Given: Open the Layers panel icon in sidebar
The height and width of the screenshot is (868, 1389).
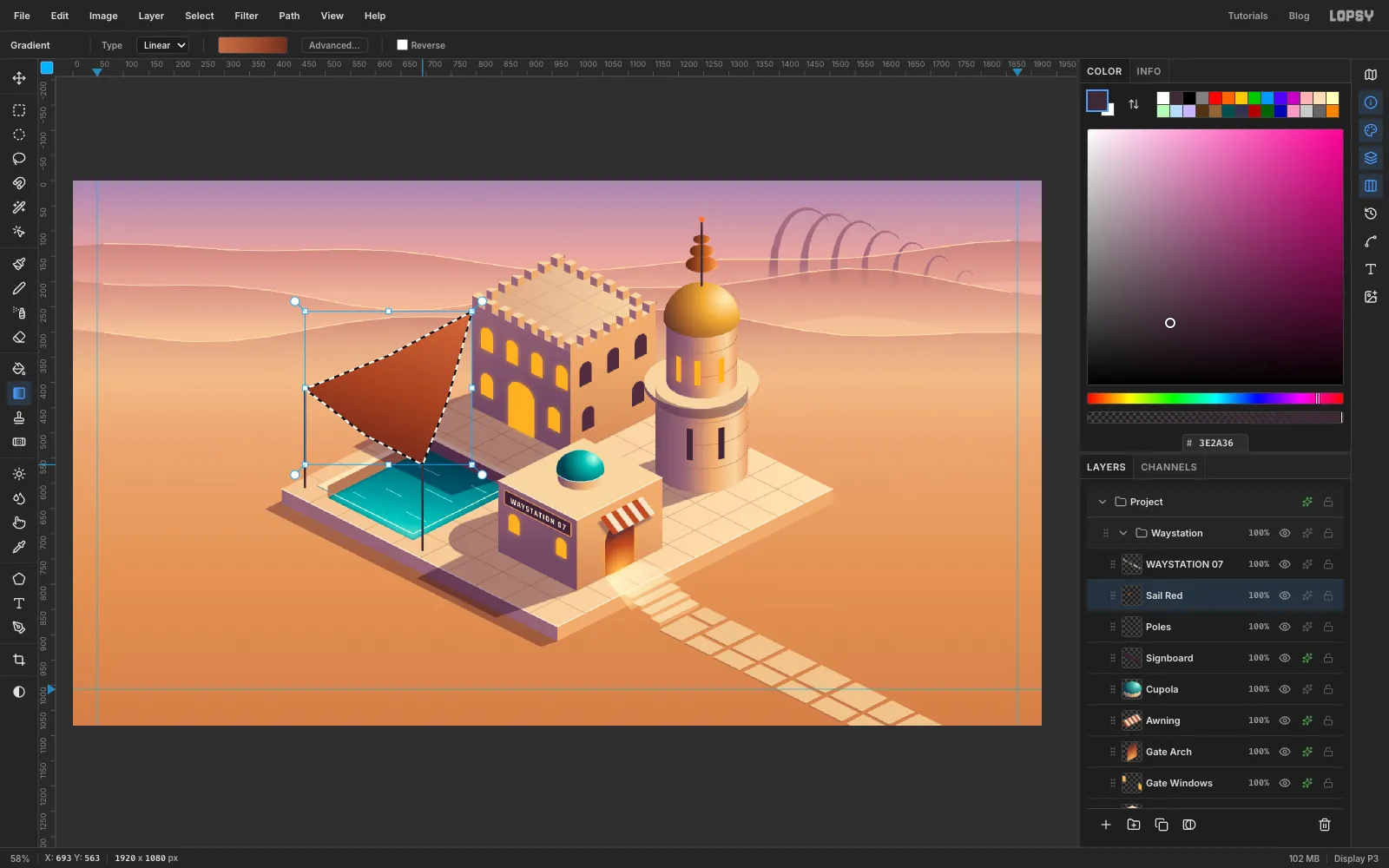Looking at the screenshot, I should point(1371,158).
